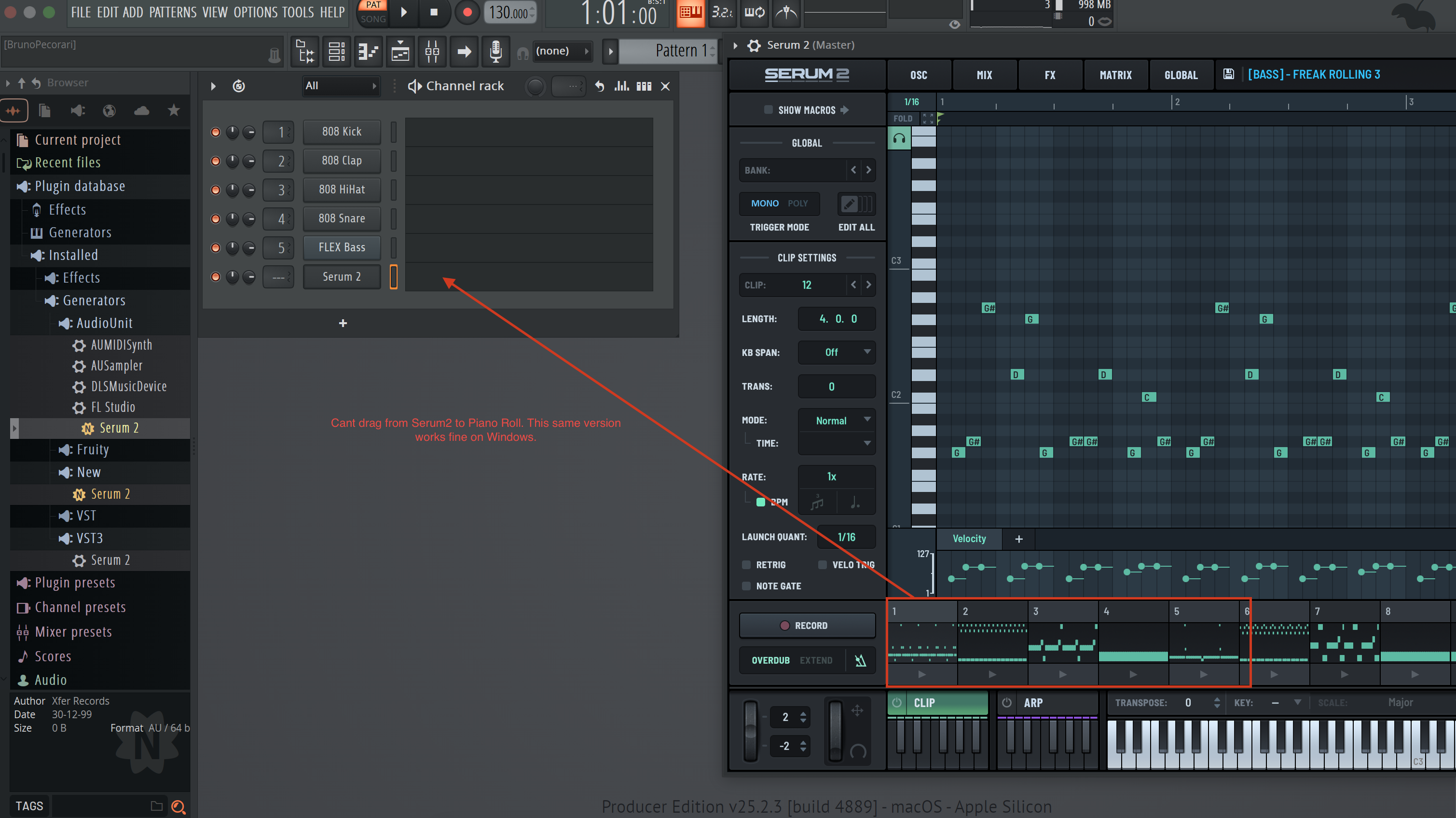Image resolution: width=1456 pixels, height=818 pixels.
Task: Open the Mixer from the toolbar
Action: pyautogui.click(x=432, y=52)
